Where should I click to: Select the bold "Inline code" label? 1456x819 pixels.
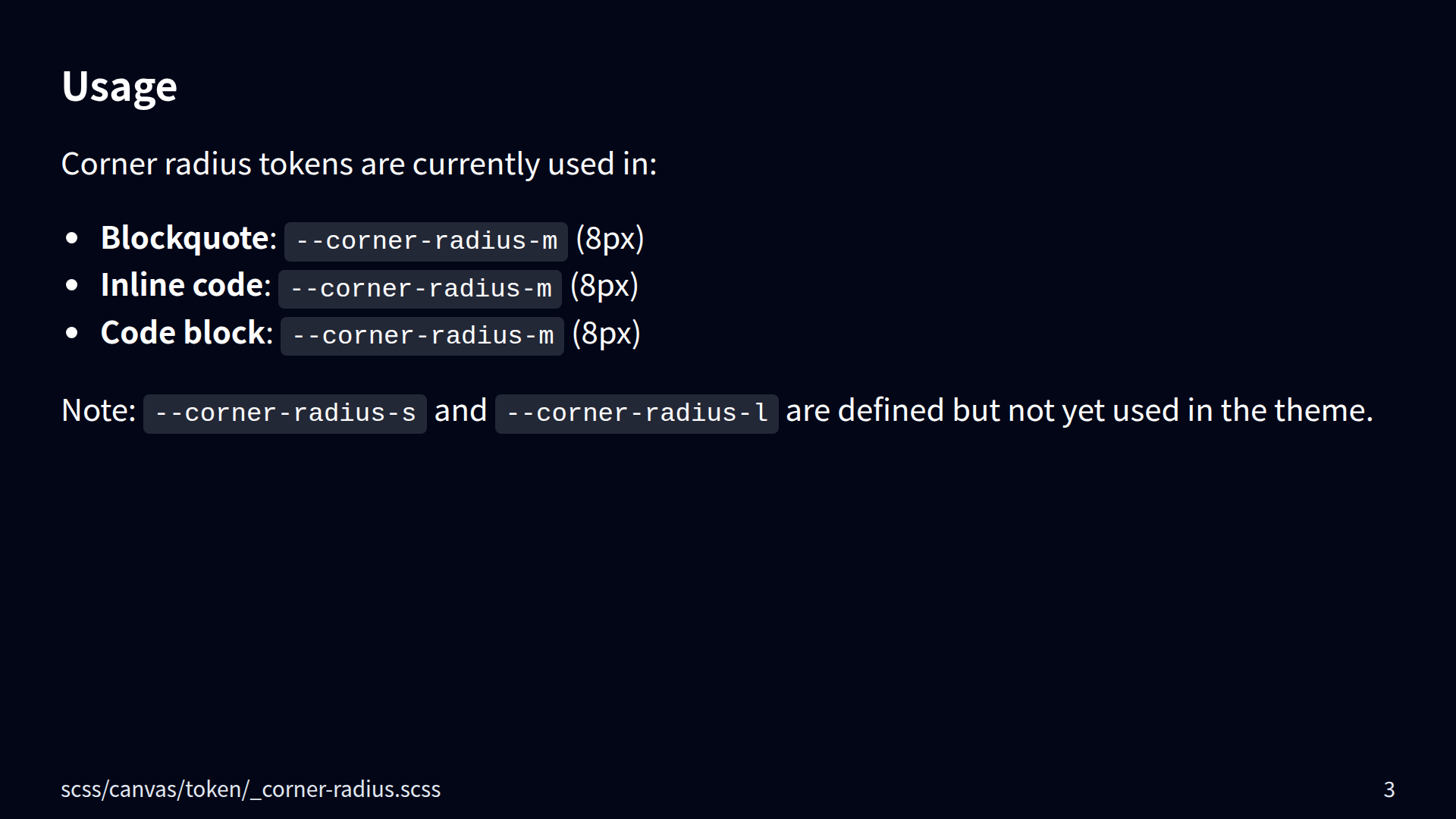(x=181, y=286)
